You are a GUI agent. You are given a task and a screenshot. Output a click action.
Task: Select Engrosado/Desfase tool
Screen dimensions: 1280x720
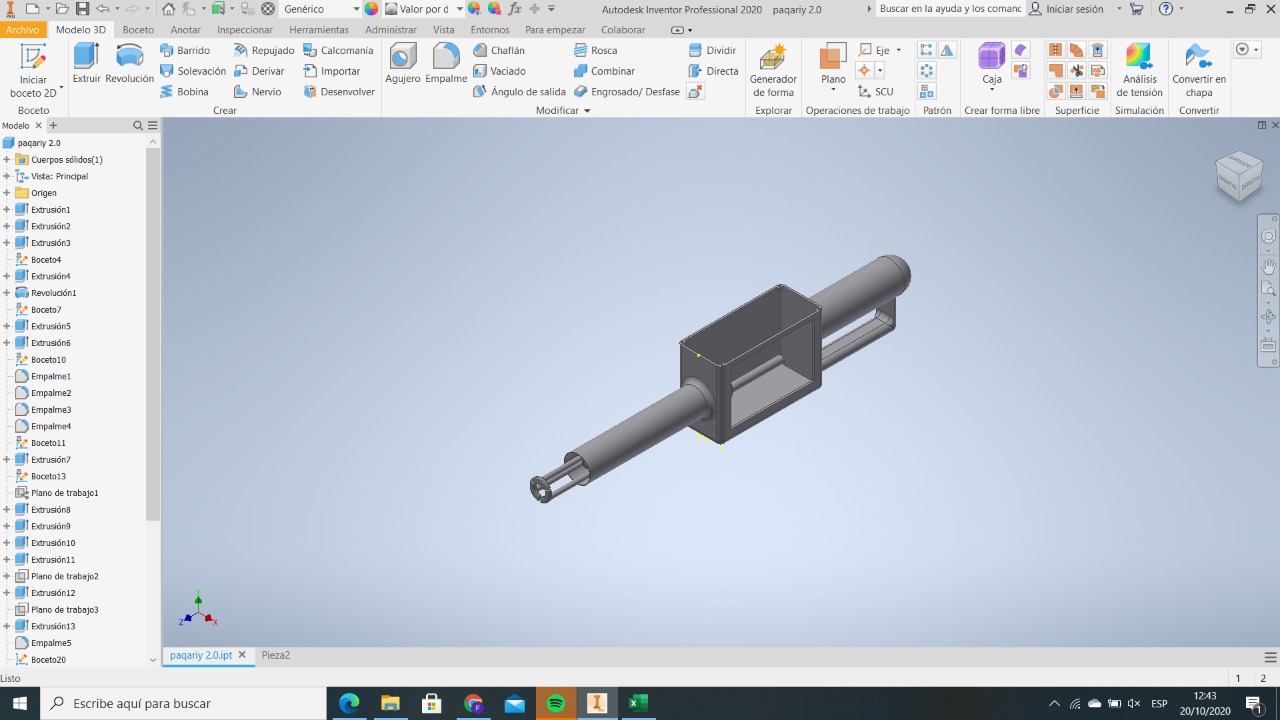[627, 92]
